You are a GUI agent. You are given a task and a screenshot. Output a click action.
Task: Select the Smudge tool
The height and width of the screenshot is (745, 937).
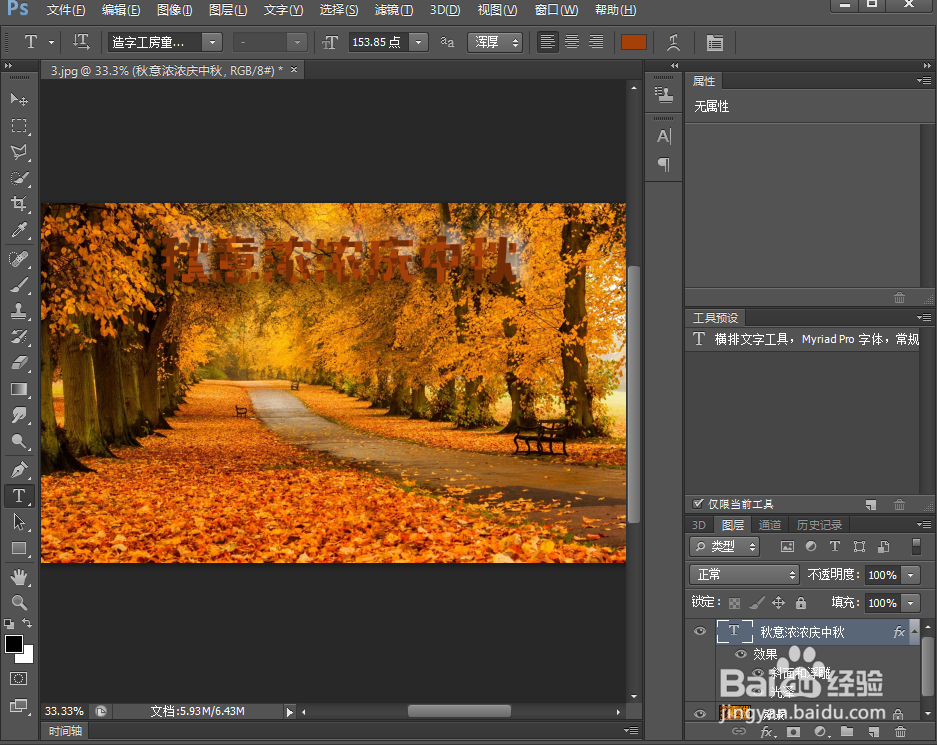pos(19,415)
